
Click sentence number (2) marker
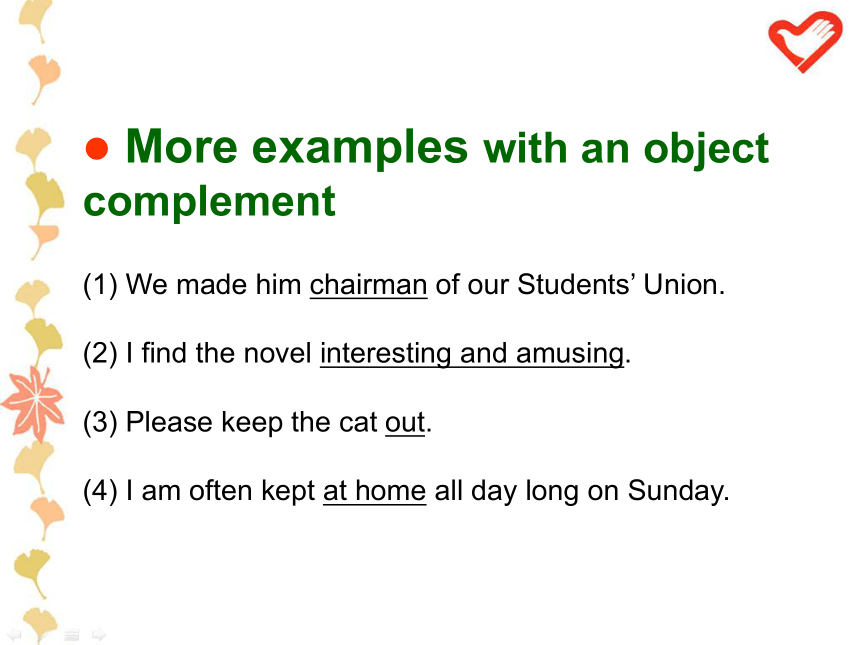[100, 354]
